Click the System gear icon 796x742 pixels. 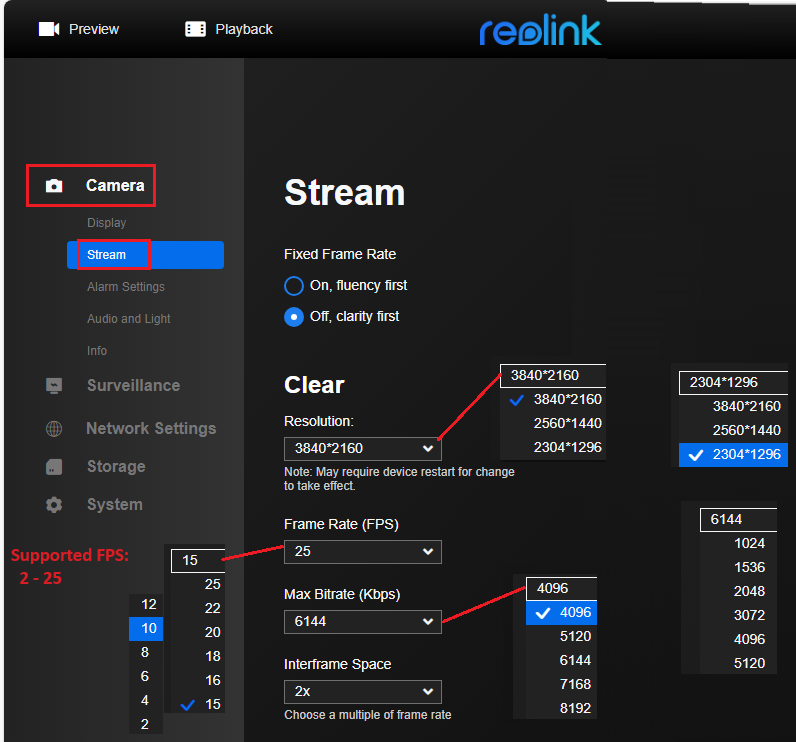[54, 505]
